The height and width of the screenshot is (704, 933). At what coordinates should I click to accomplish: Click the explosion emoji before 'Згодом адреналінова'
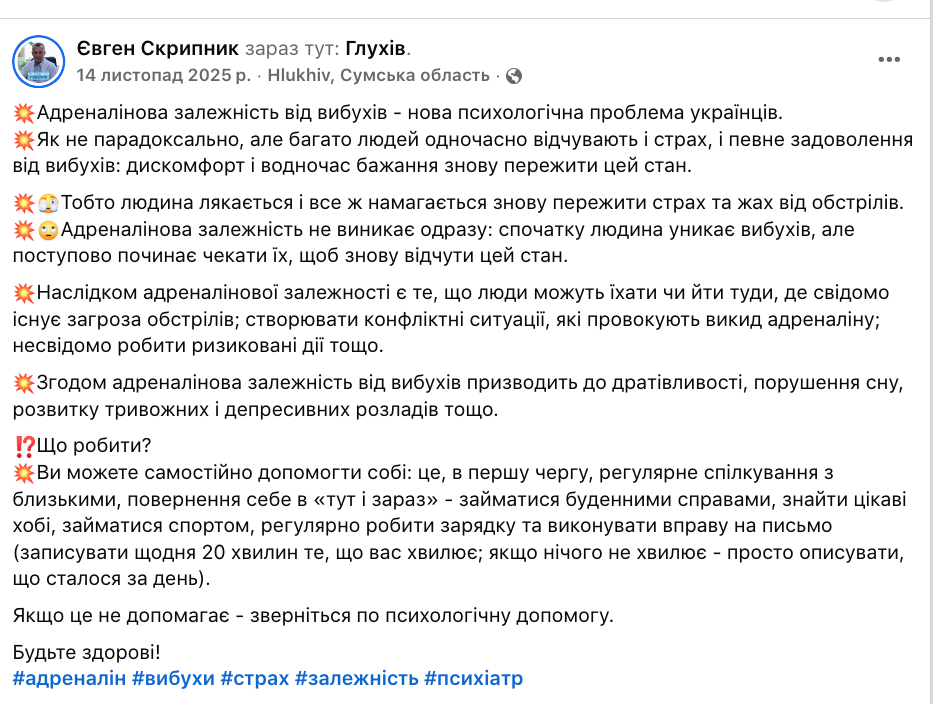coord(24,382)
